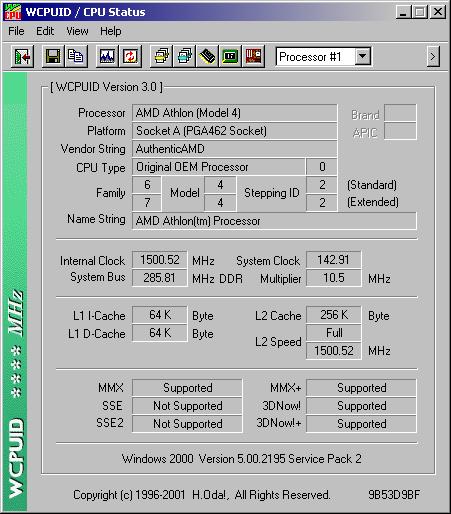Click the Multiplier value 10.5
451x514 pixels.
(334, 278)
